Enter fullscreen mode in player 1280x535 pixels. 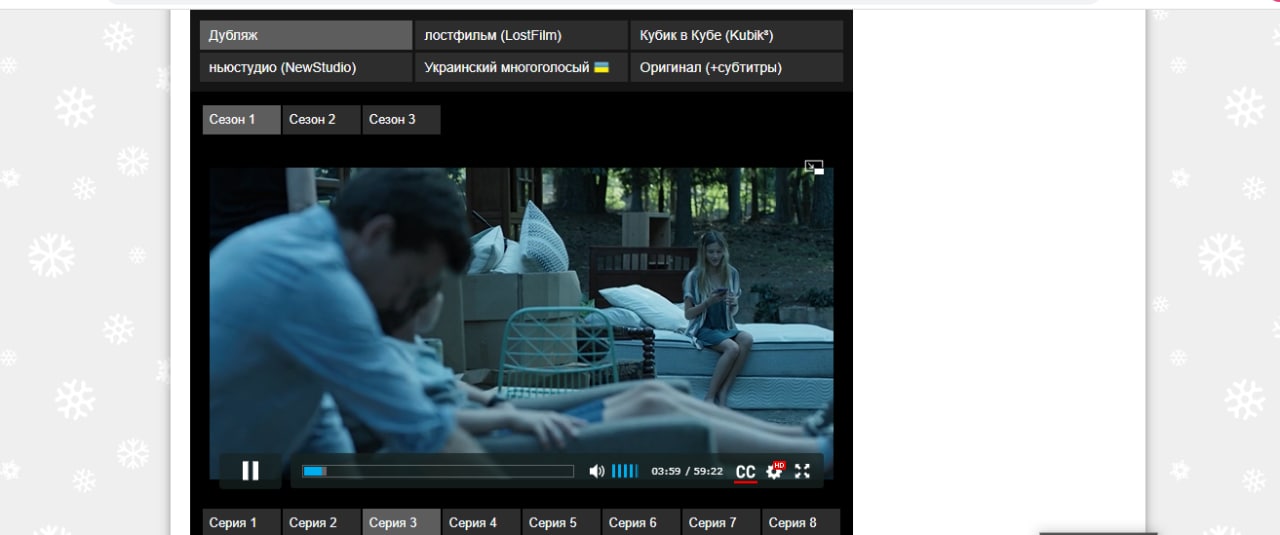pyautogui.click(x=802, y=471)
